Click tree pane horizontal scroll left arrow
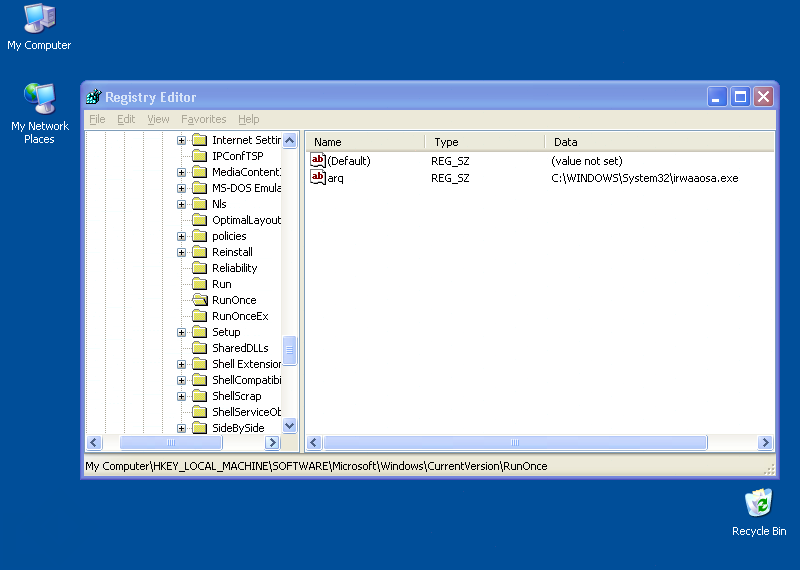 (x=94, y=442)
